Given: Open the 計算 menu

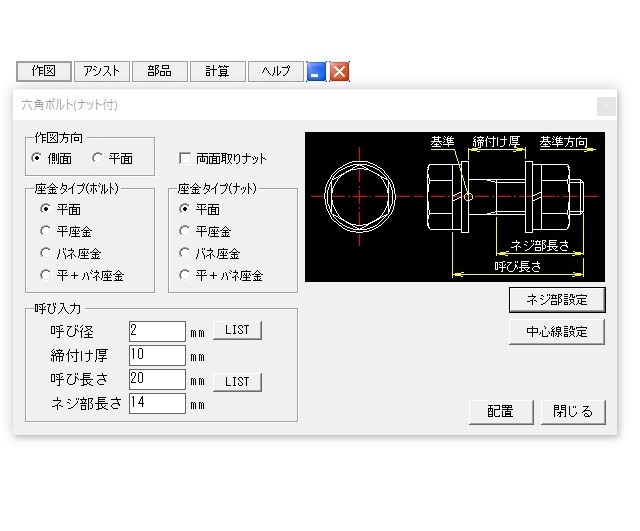Looking at the screenshot, I should click(x=217, y=71).
